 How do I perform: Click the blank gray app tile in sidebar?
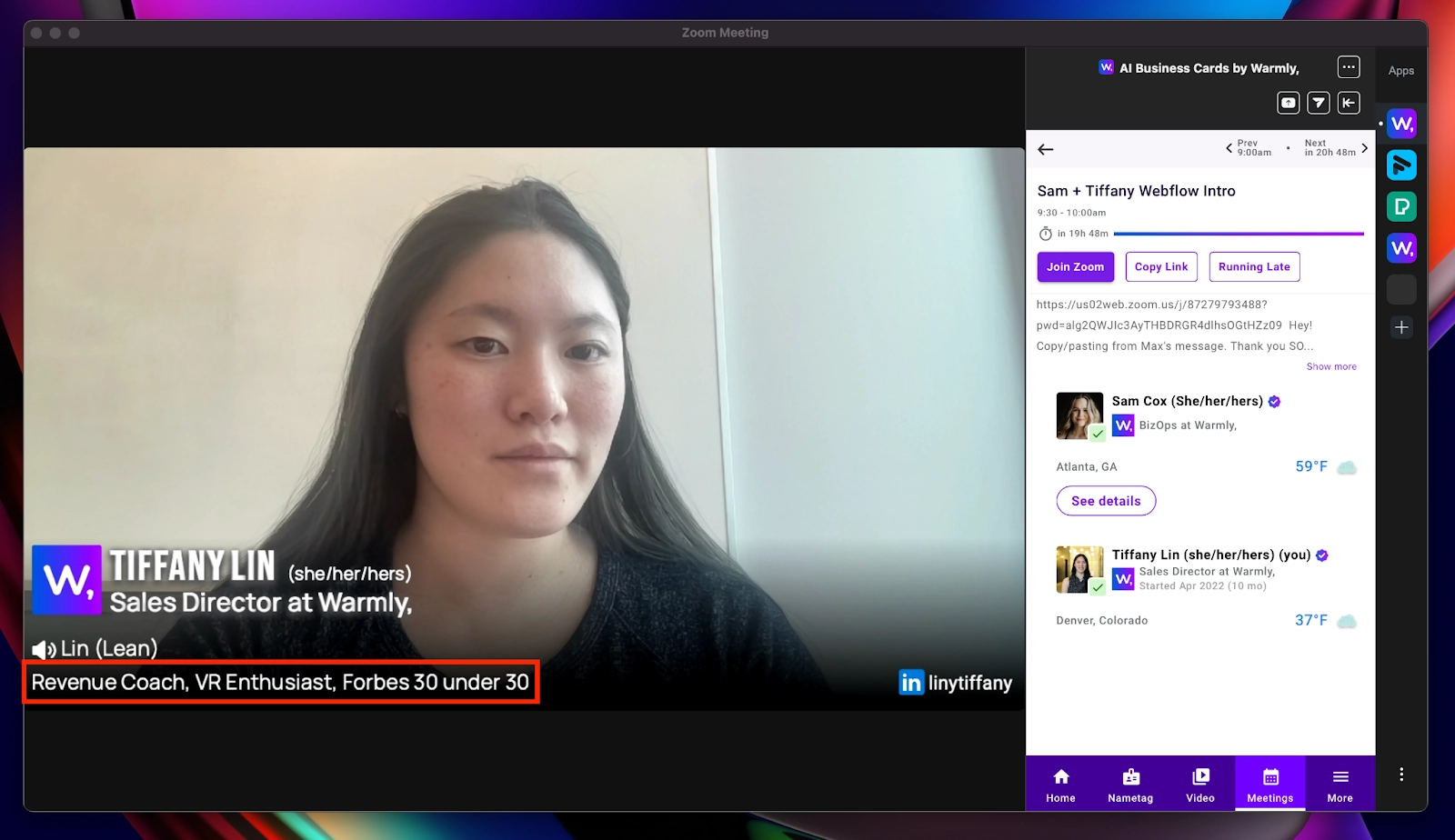[1401, 289]
